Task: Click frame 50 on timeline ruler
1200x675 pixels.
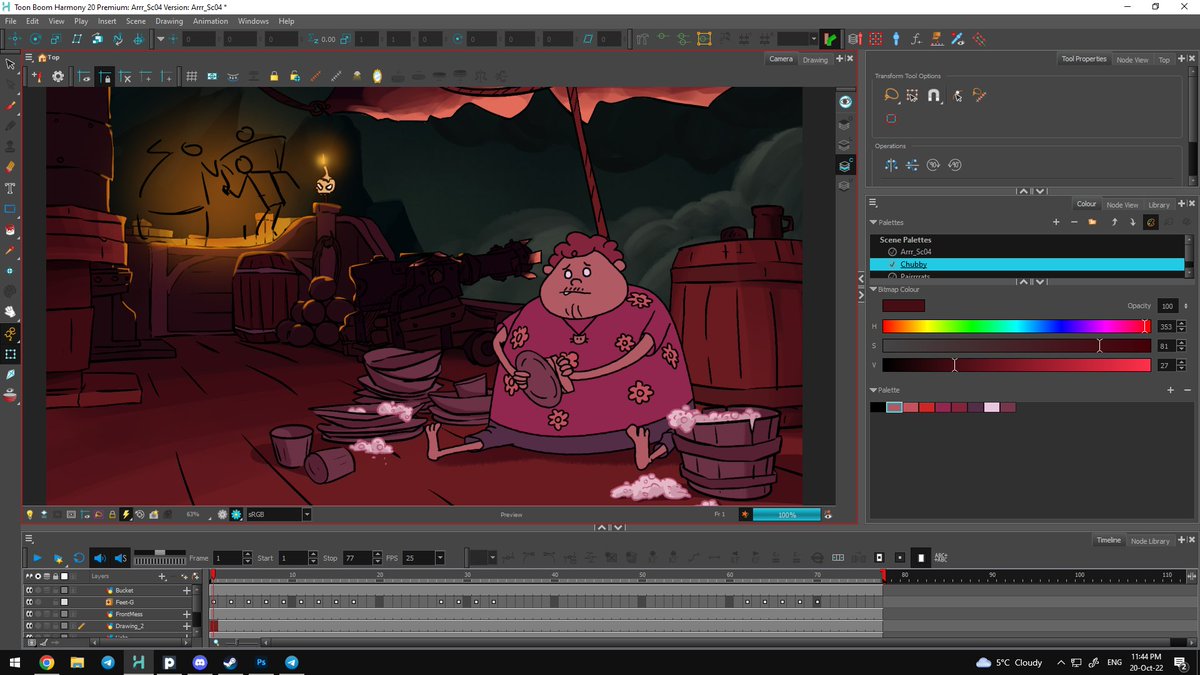Action: tap(640, 575)
